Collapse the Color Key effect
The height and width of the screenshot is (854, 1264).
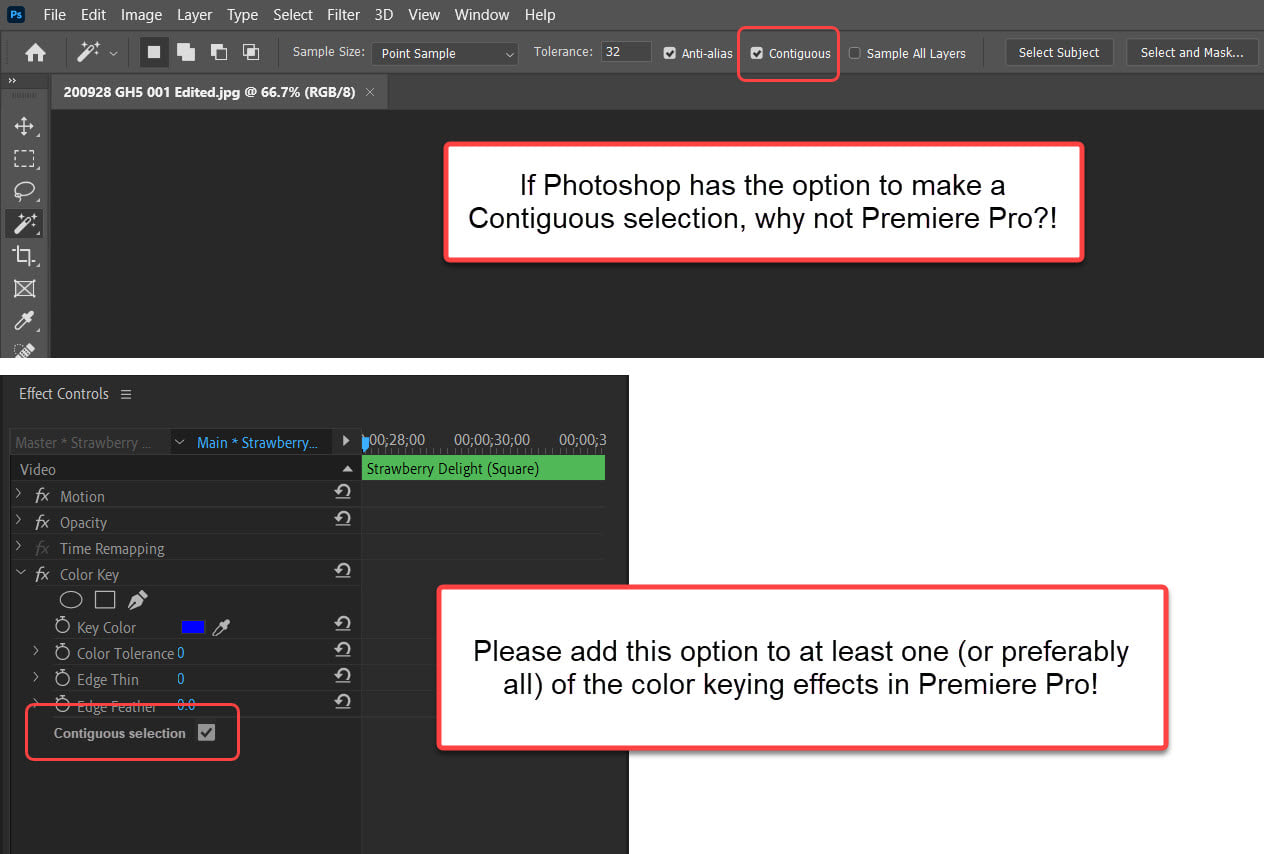click(21, 574)
